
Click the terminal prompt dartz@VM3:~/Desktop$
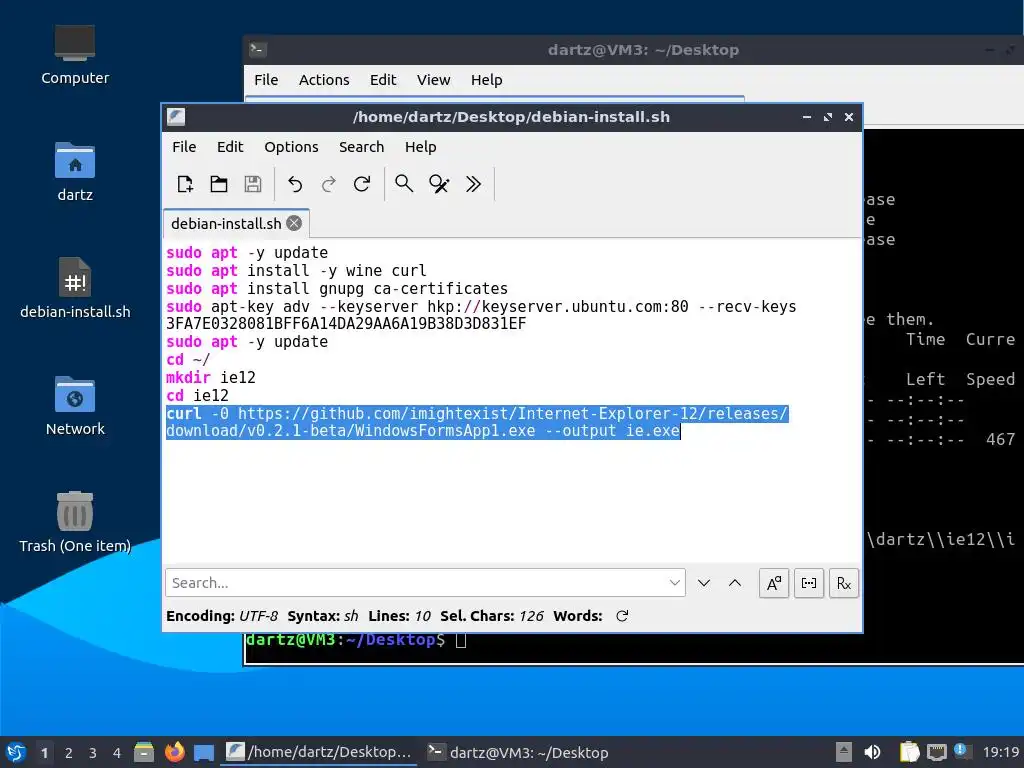345,640
